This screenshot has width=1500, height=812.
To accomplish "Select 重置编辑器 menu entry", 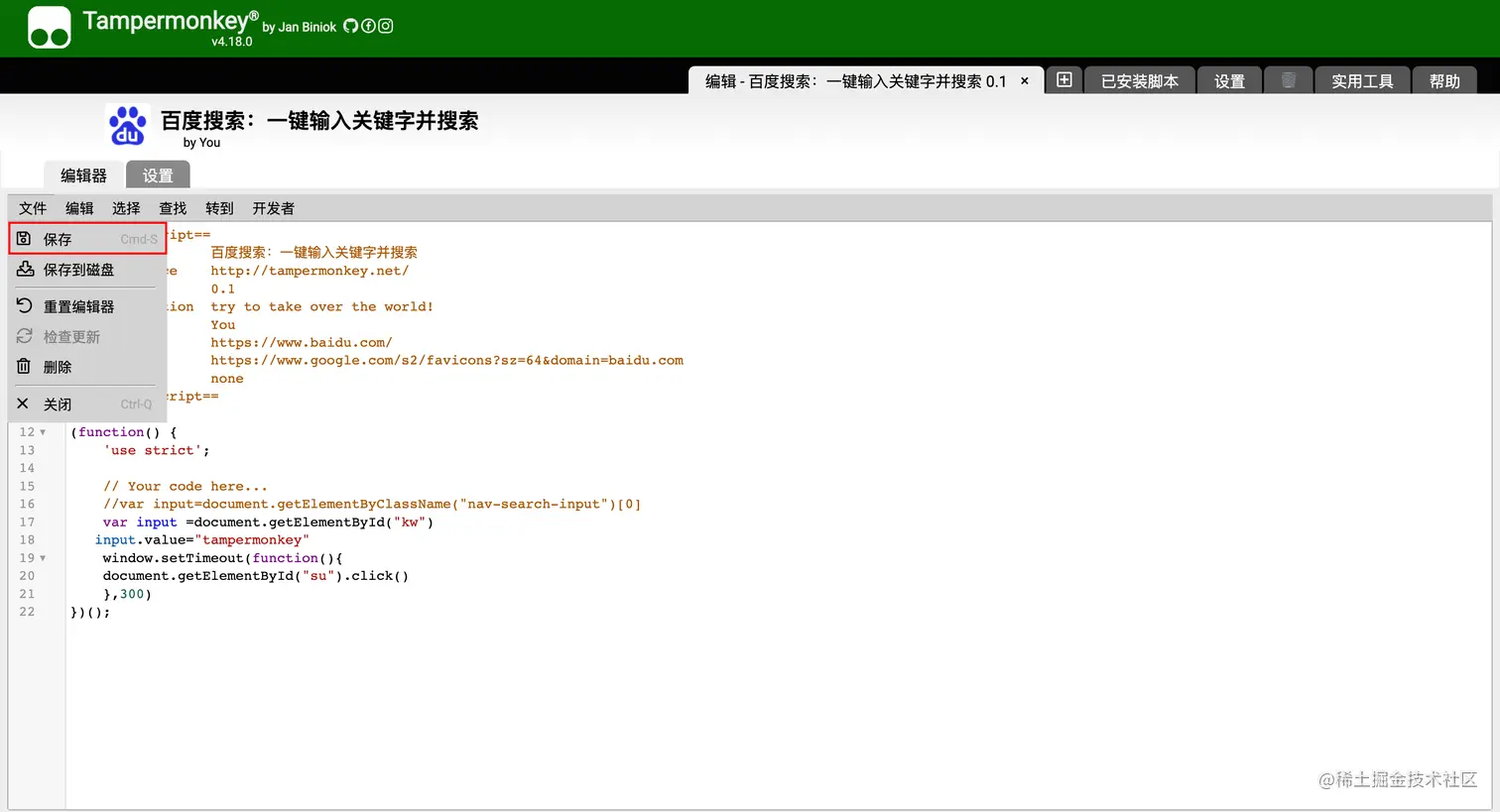I will pyautogui.click(x=87, y=306).
